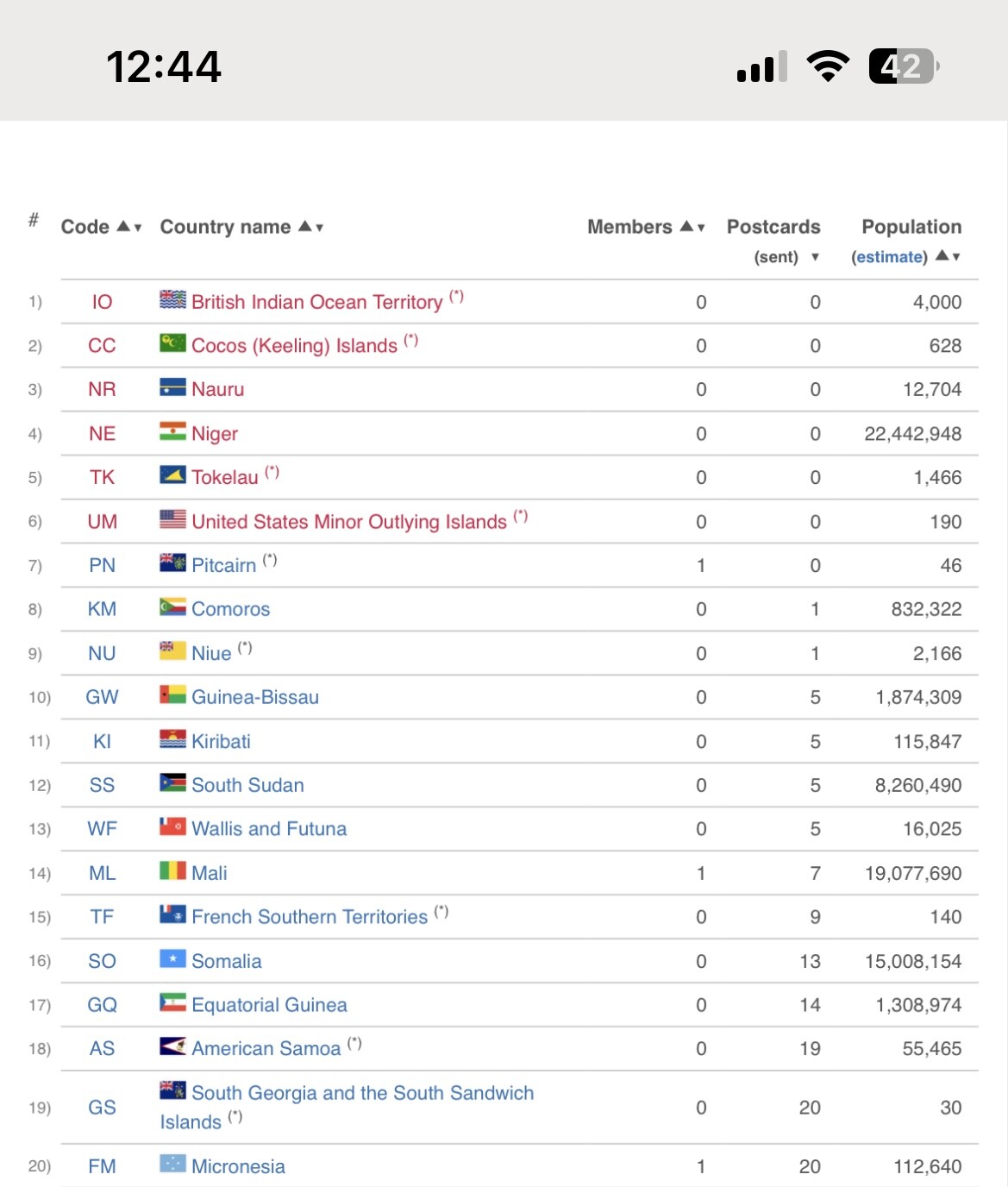Viewport: 1008px width, 1187px height.
Task: Sort by Country name column arrows
Action: coord(310,227)
